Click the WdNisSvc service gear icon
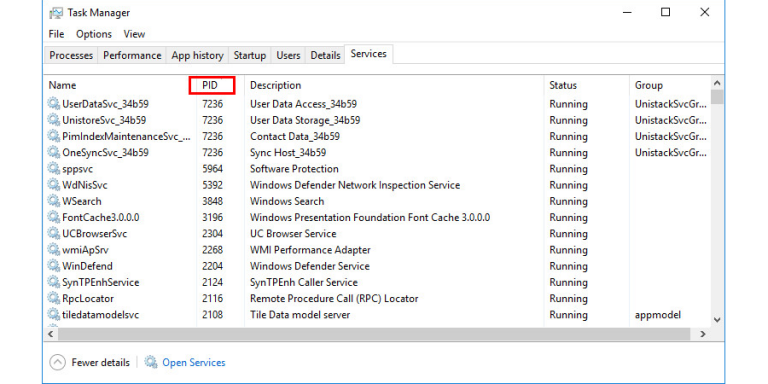Screen dimensions: 768x384 (53, 185)
